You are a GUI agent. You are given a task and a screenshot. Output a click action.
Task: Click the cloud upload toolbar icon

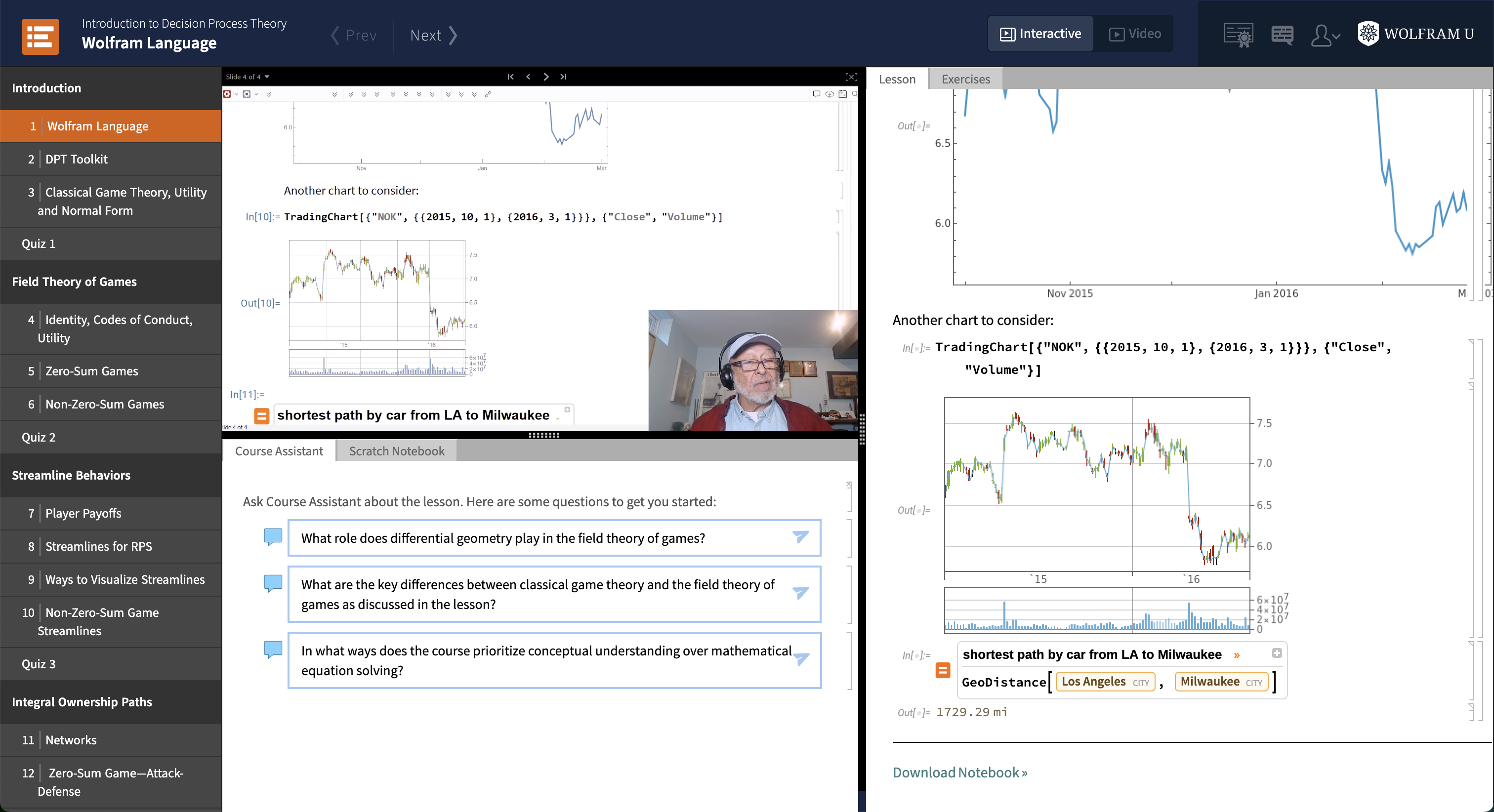(x=830, y=94)
